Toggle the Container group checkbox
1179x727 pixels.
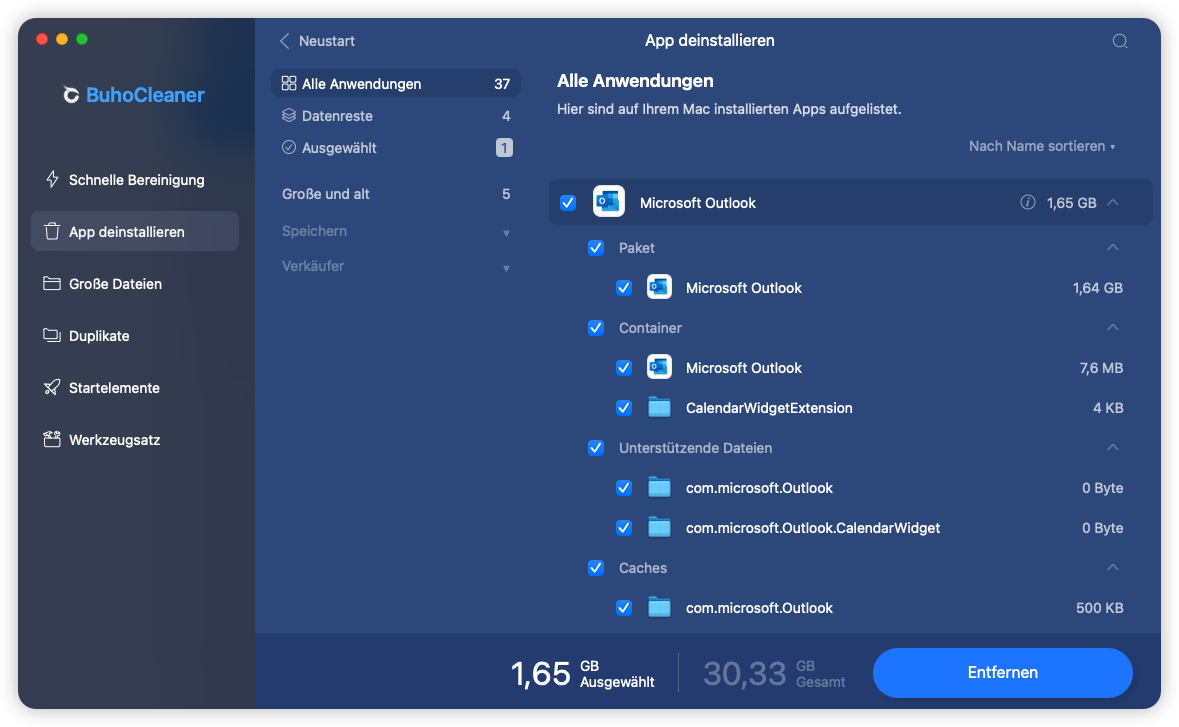[596, 328]
